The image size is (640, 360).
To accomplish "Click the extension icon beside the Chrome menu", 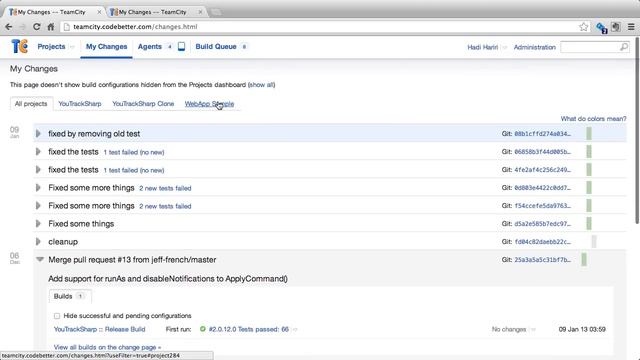I will pyautogui.click(x=616, y=27).
